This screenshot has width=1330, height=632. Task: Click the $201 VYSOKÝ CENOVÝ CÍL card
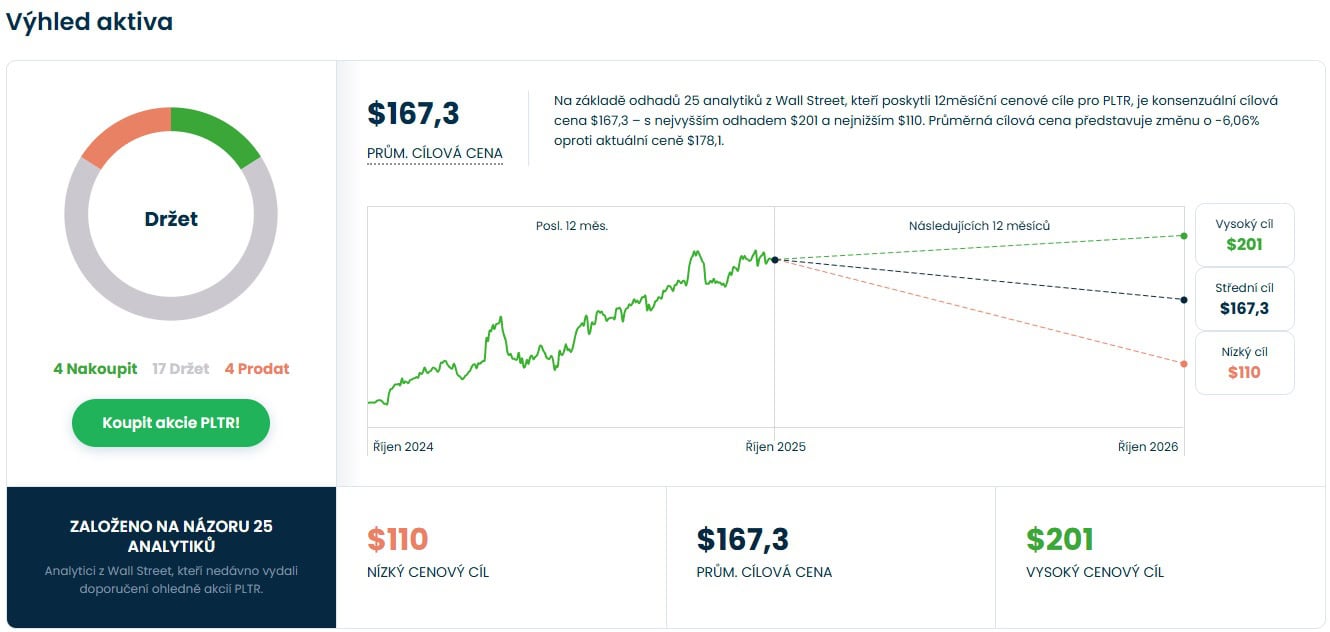coord(1160,556)
